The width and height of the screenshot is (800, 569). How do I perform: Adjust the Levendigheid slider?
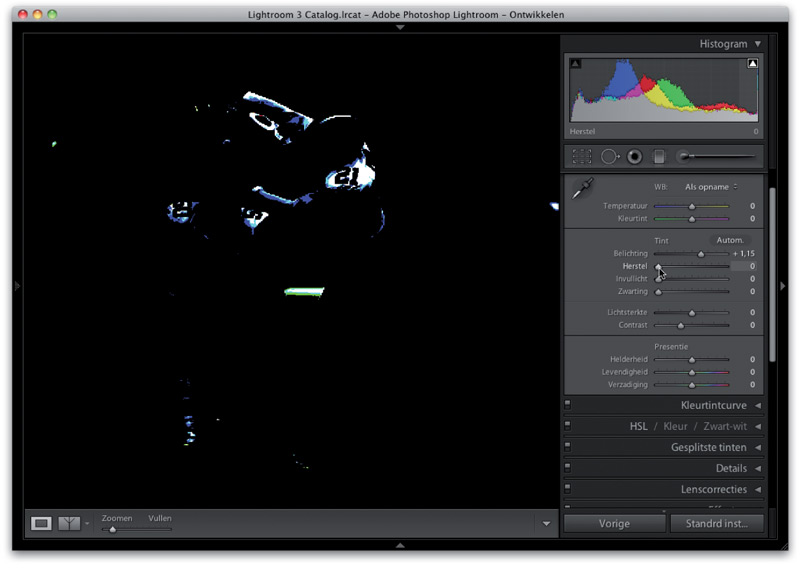click(x=692, y=372)
